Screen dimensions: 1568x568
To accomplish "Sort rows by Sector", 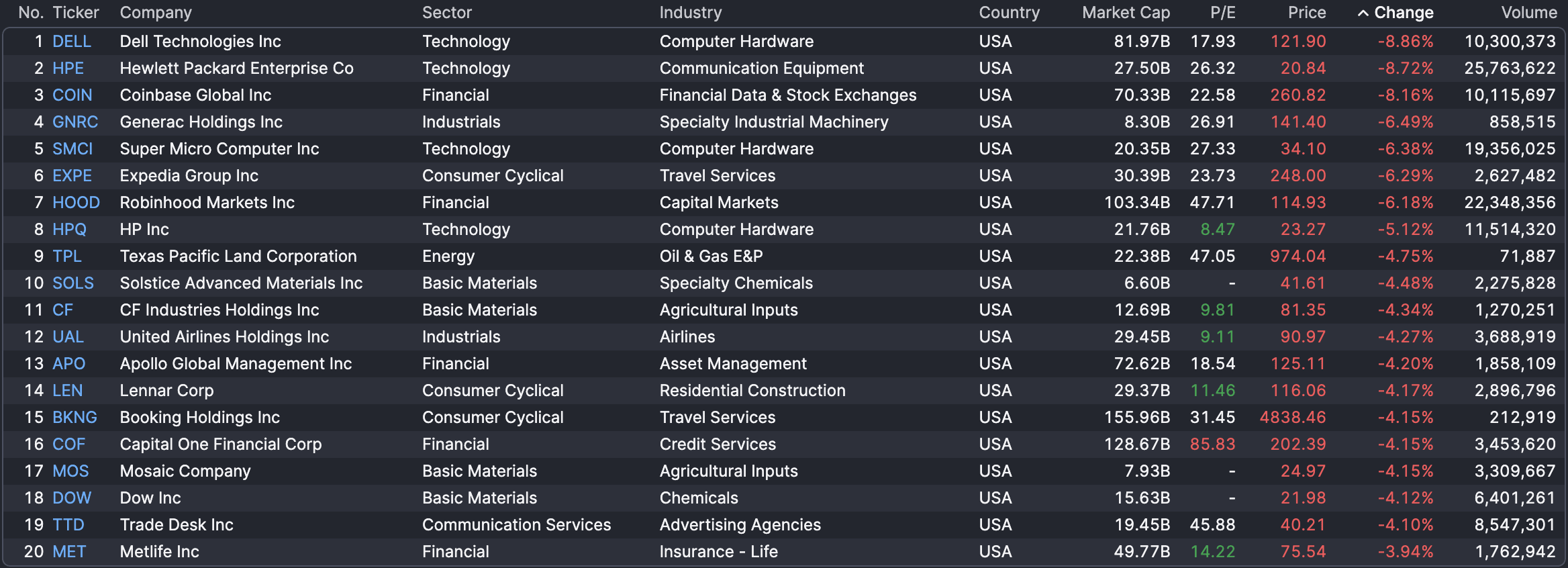I will 446,12.
